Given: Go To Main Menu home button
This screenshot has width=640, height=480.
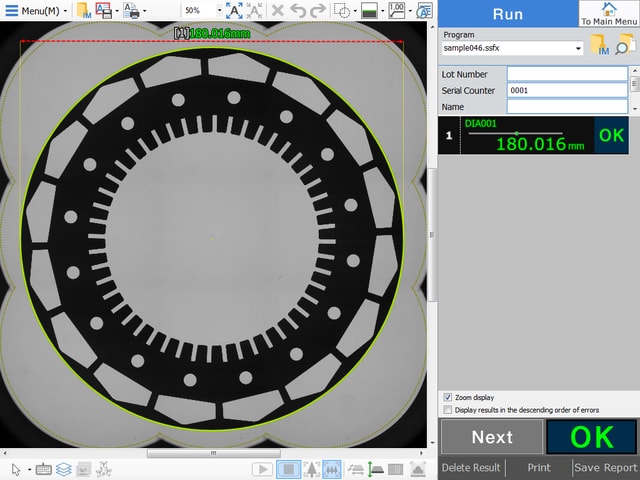Looking at the screenshot, I should (x=609, y=13).
